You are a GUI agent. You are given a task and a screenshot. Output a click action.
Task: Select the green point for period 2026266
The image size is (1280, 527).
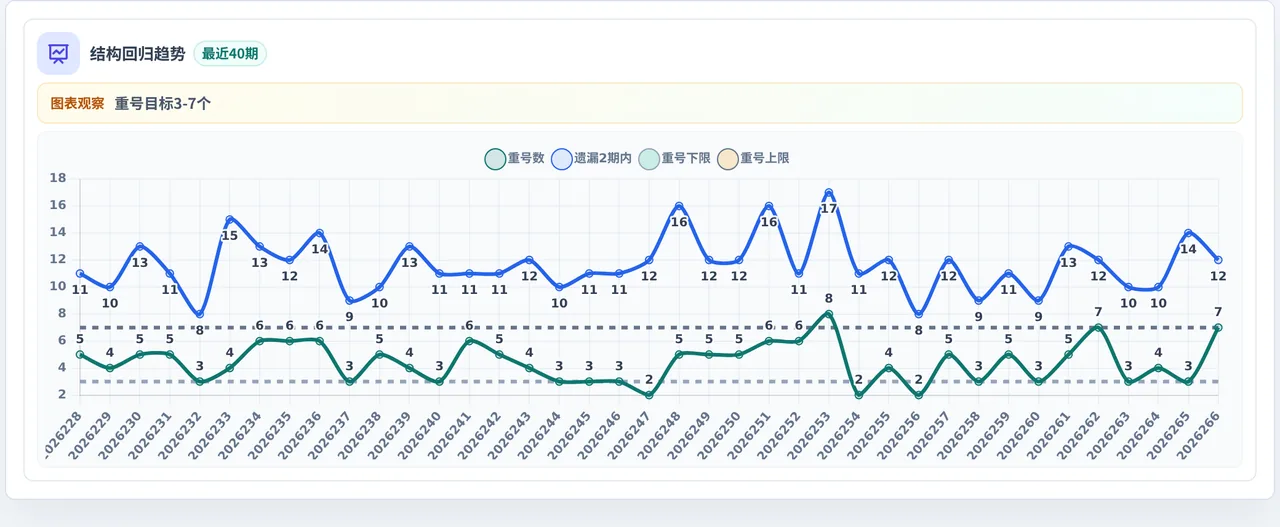tap(1217, 328)
